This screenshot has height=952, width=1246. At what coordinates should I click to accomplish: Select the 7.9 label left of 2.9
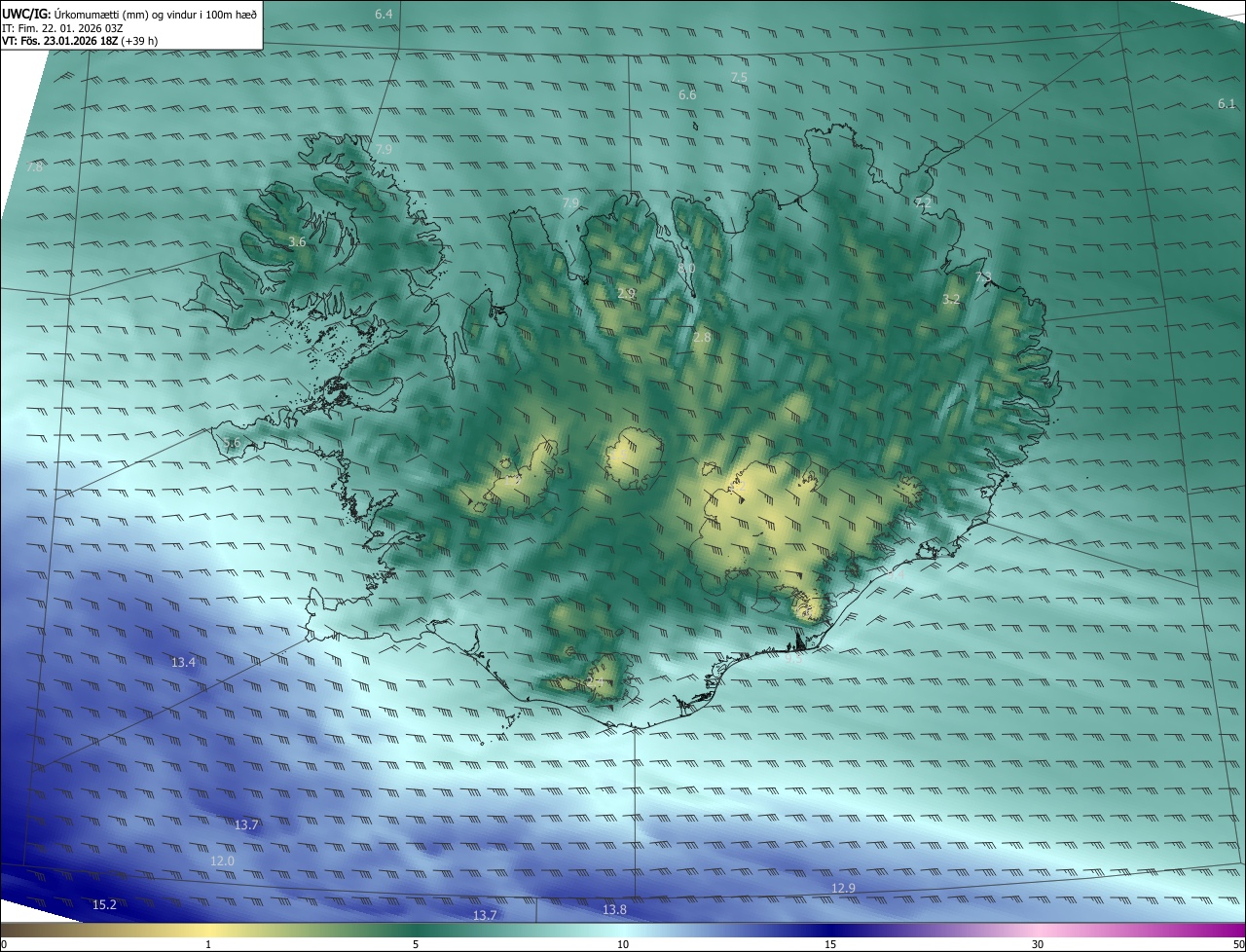(x=570, y=202)
